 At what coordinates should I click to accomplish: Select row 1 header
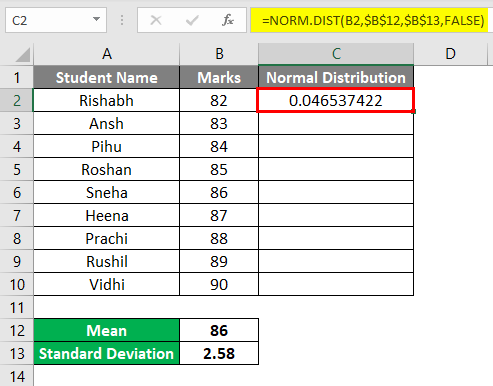17,77
